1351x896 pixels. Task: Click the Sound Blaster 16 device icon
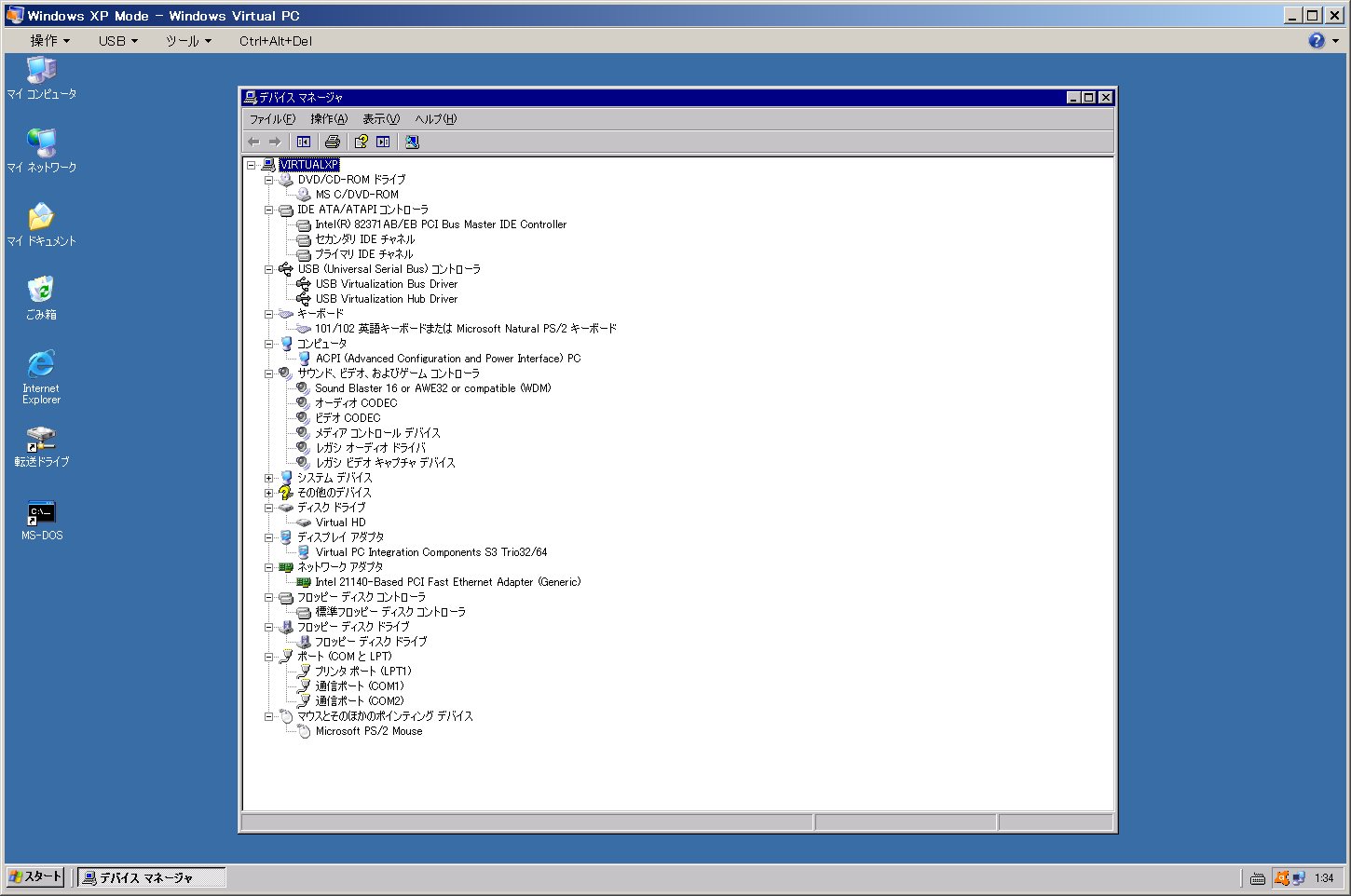click(x=303, y=388)
